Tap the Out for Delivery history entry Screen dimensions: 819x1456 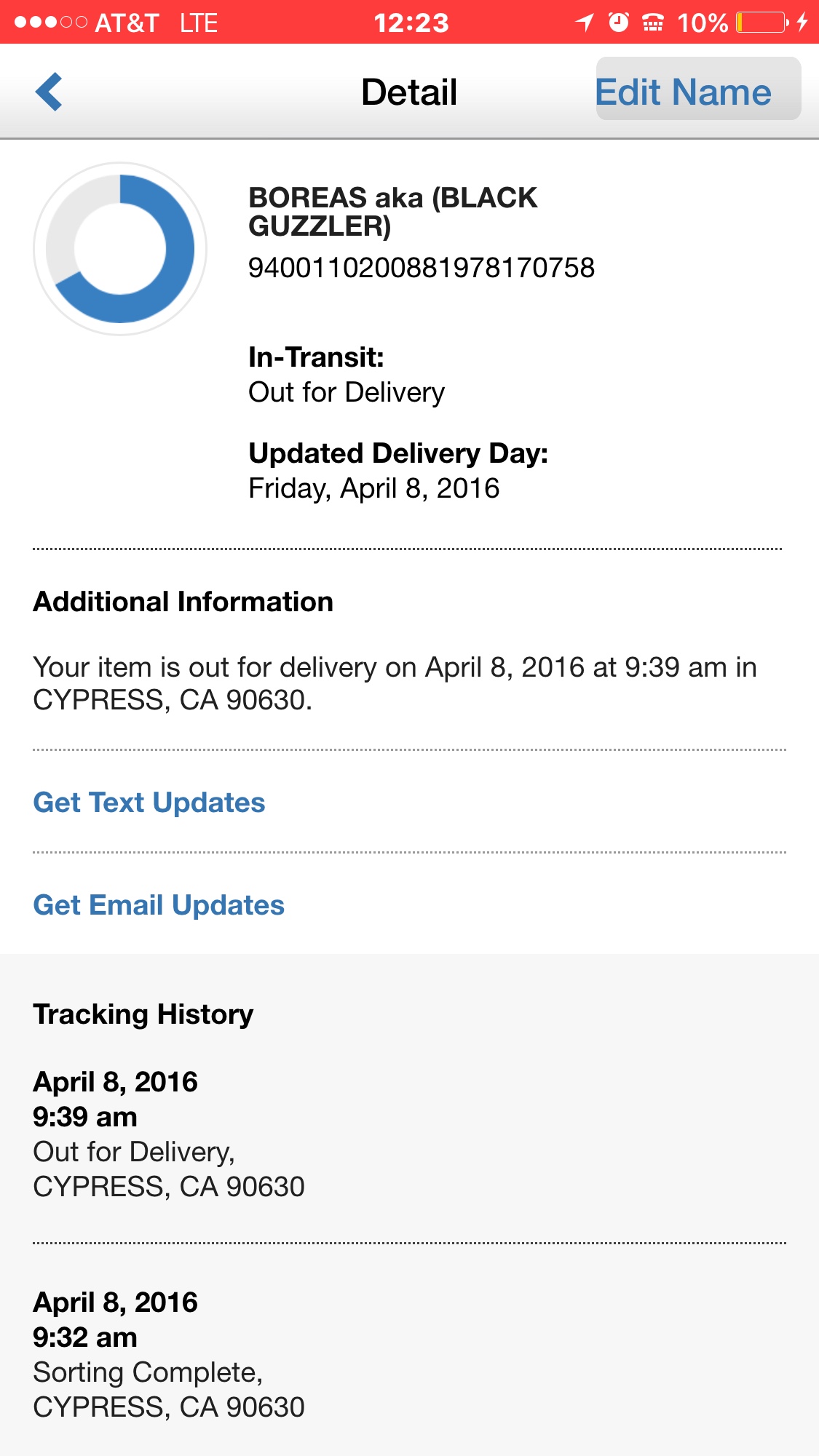click(x=169, y=1134)
